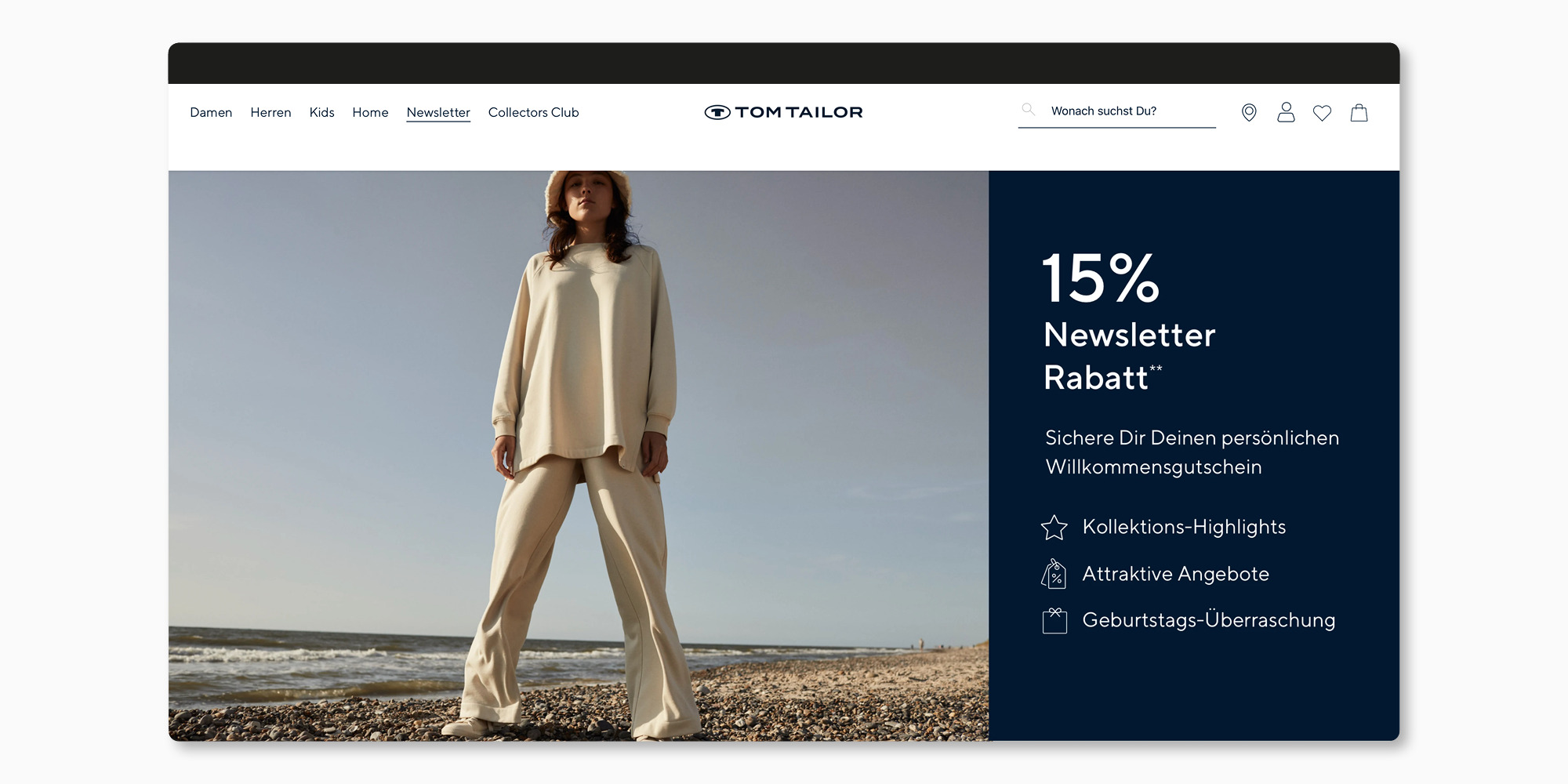The height and width of the screenshot is (784, 1568).
Task: Focus the 'Wonach suchst Du?' search field
Action: [1129, 111]
